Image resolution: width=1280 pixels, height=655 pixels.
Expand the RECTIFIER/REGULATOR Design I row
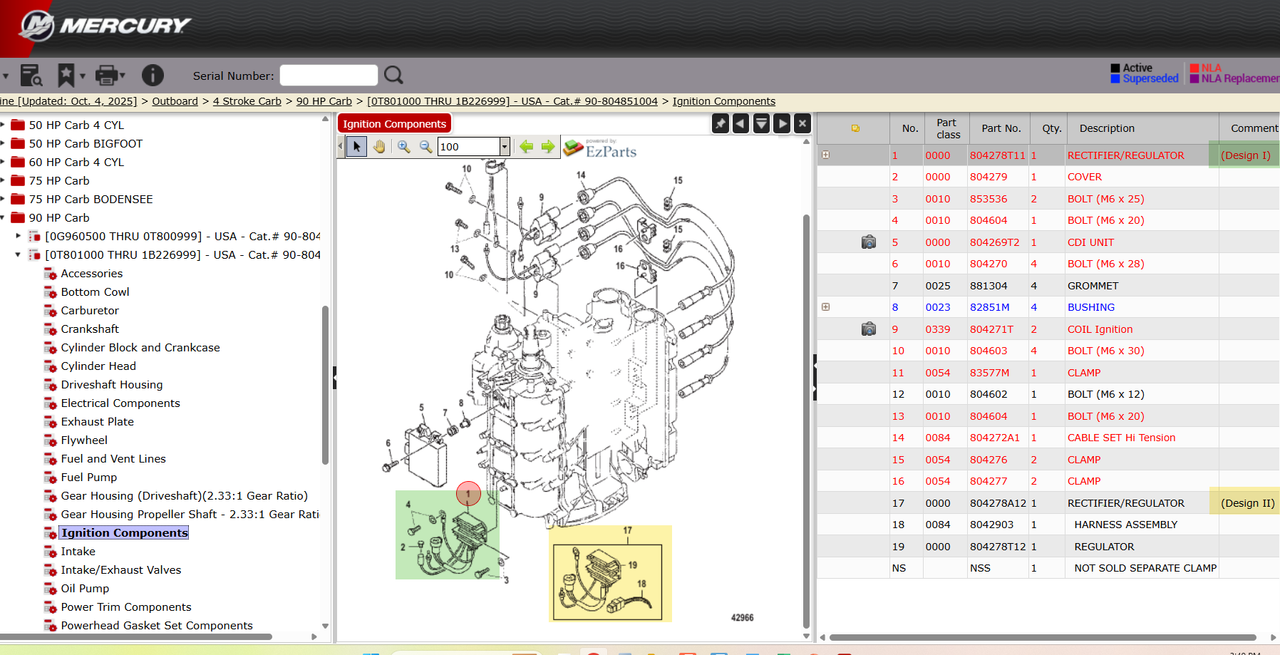tap(825, 155)
